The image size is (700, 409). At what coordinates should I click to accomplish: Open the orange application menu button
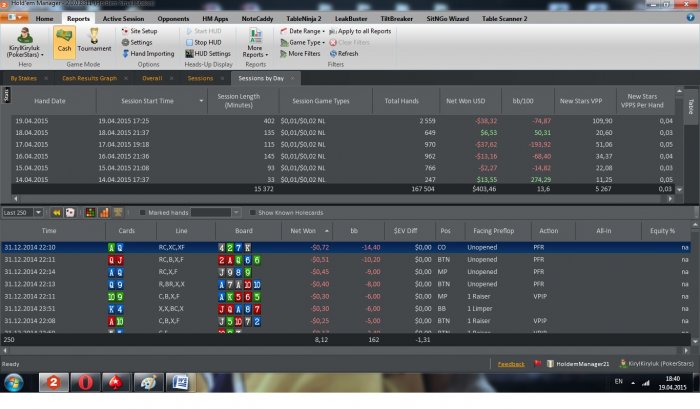tap(14, 17)
